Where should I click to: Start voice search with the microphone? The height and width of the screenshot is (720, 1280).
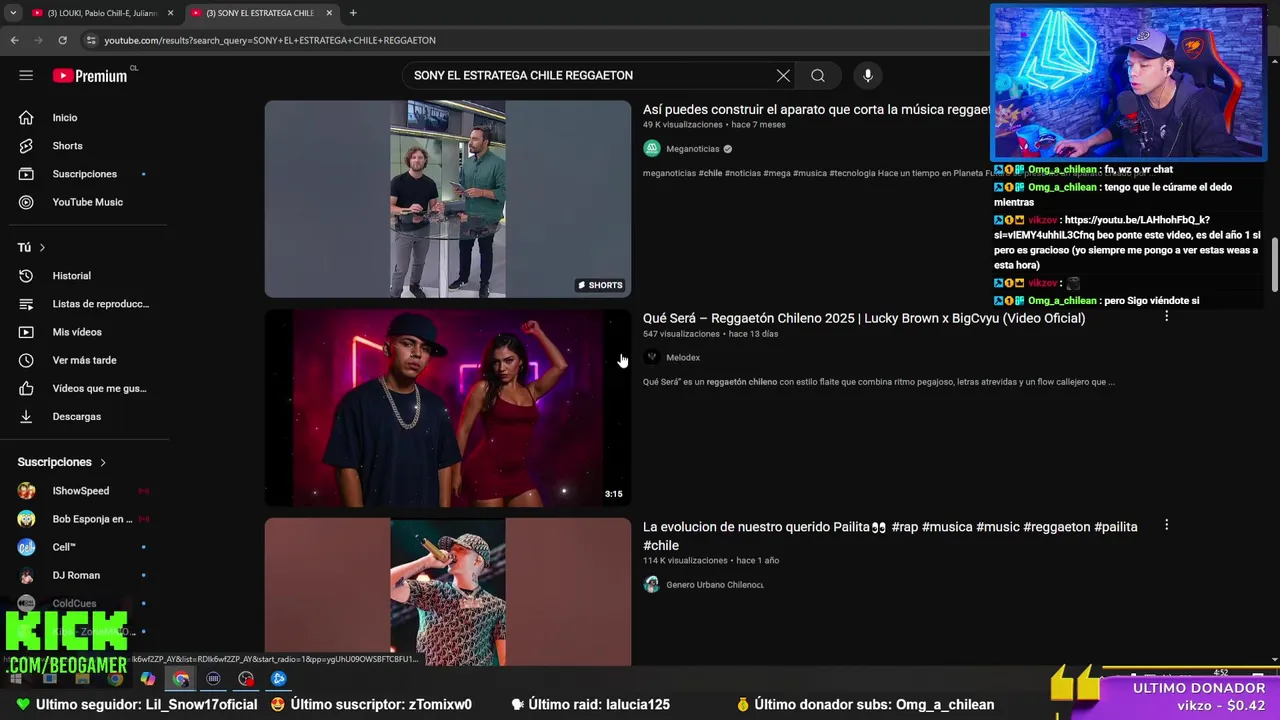tap(868, 75)
